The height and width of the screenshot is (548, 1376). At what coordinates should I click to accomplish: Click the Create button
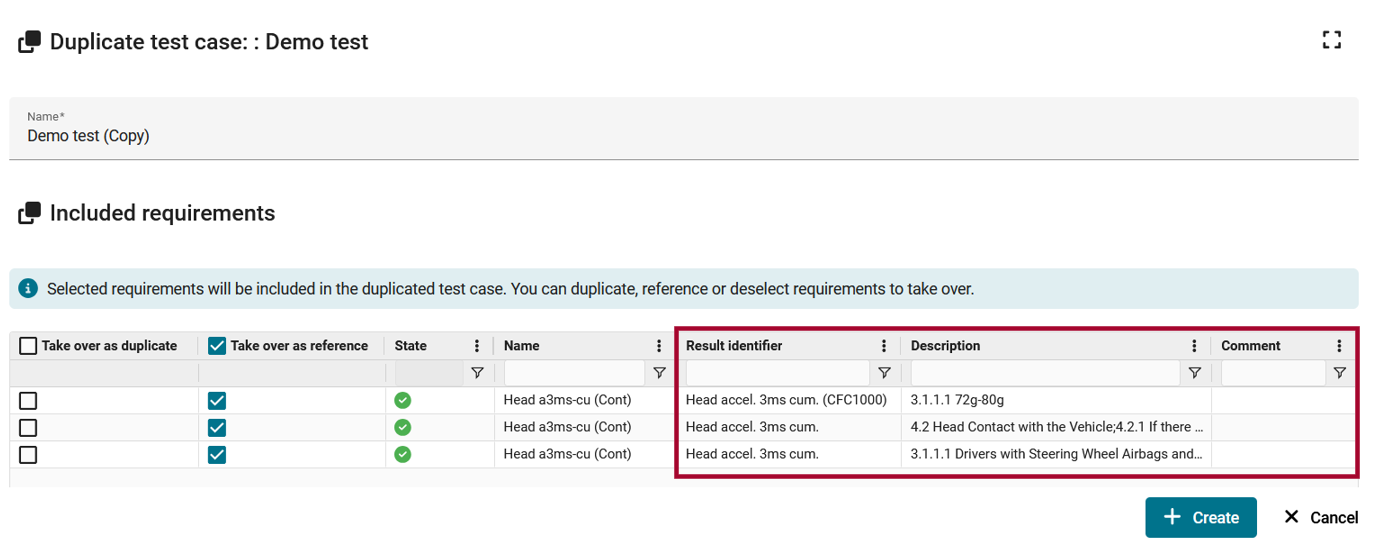click(x=1201, y=517)
